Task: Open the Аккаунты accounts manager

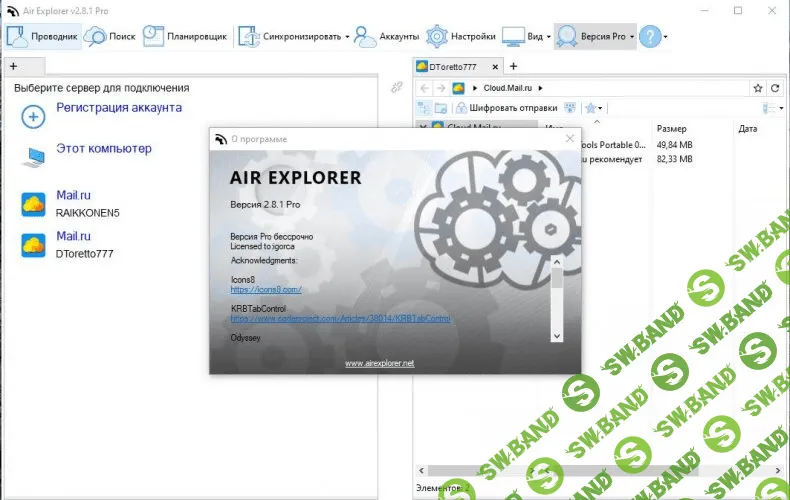Action: [386, 36]
